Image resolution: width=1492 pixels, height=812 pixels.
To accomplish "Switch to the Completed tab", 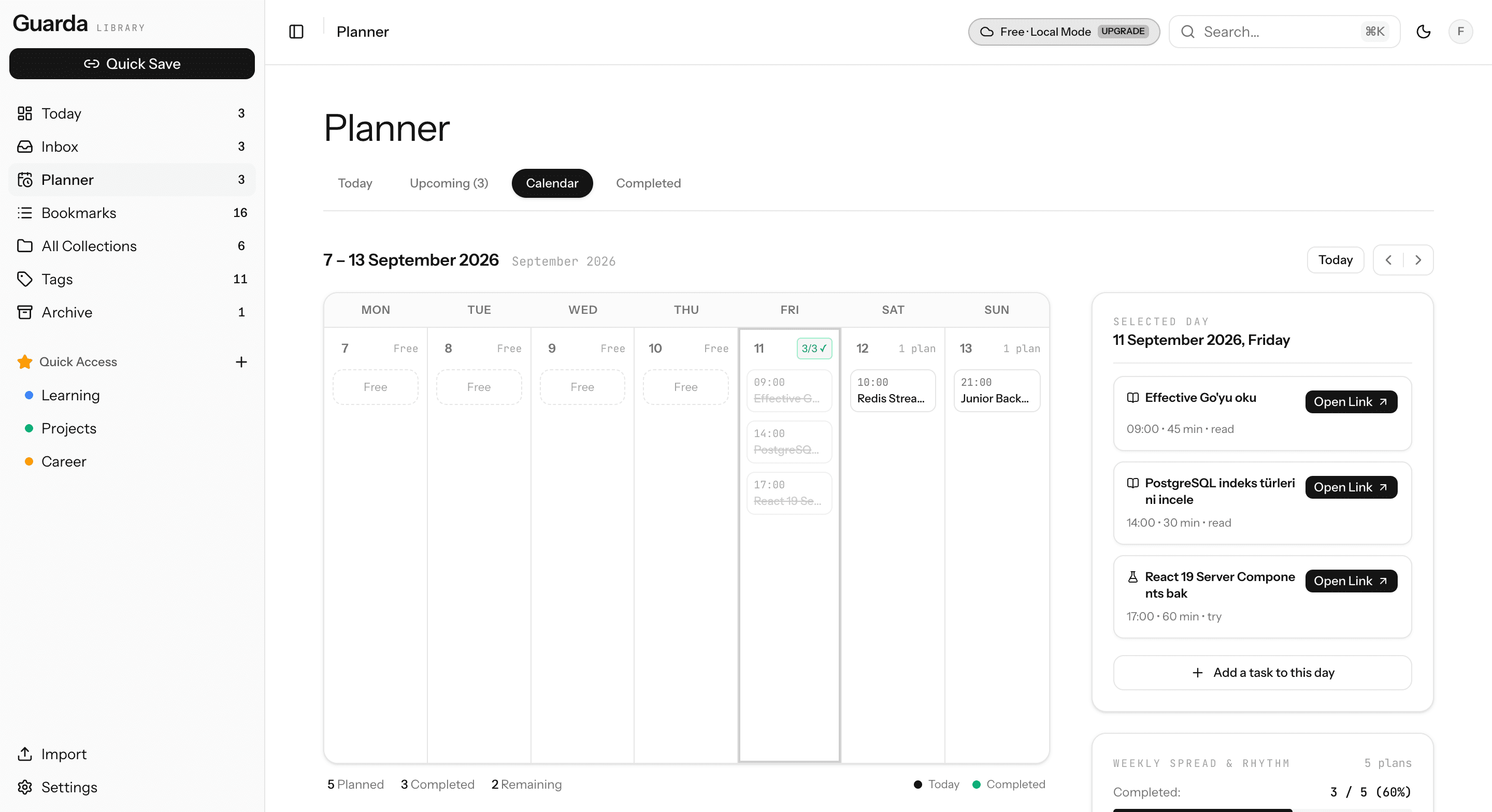I will click(x=648, y=184).
